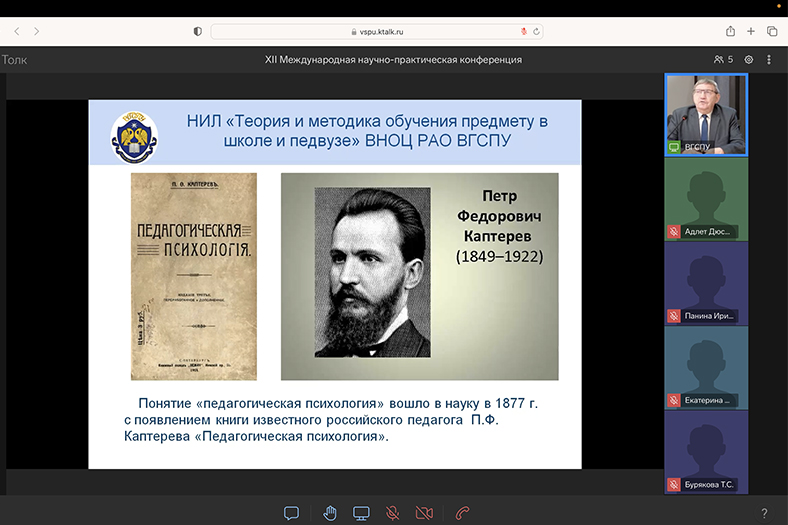This screenshot has width=788, height=525.
Task: Turn on your camera
Action: coord(424,513)
